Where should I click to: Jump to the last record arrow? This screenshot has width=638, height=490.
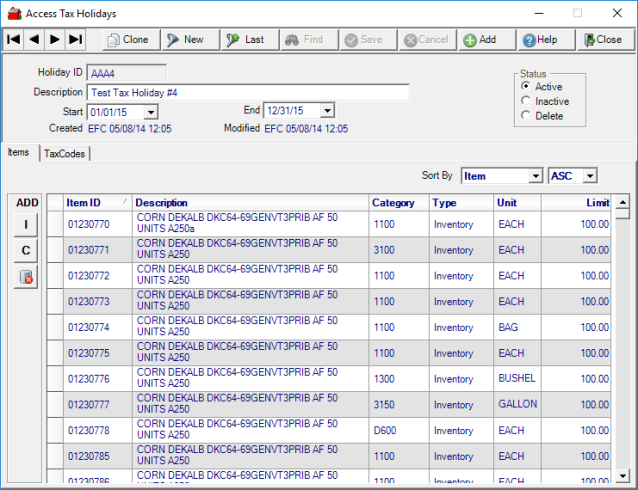point(76,39)
